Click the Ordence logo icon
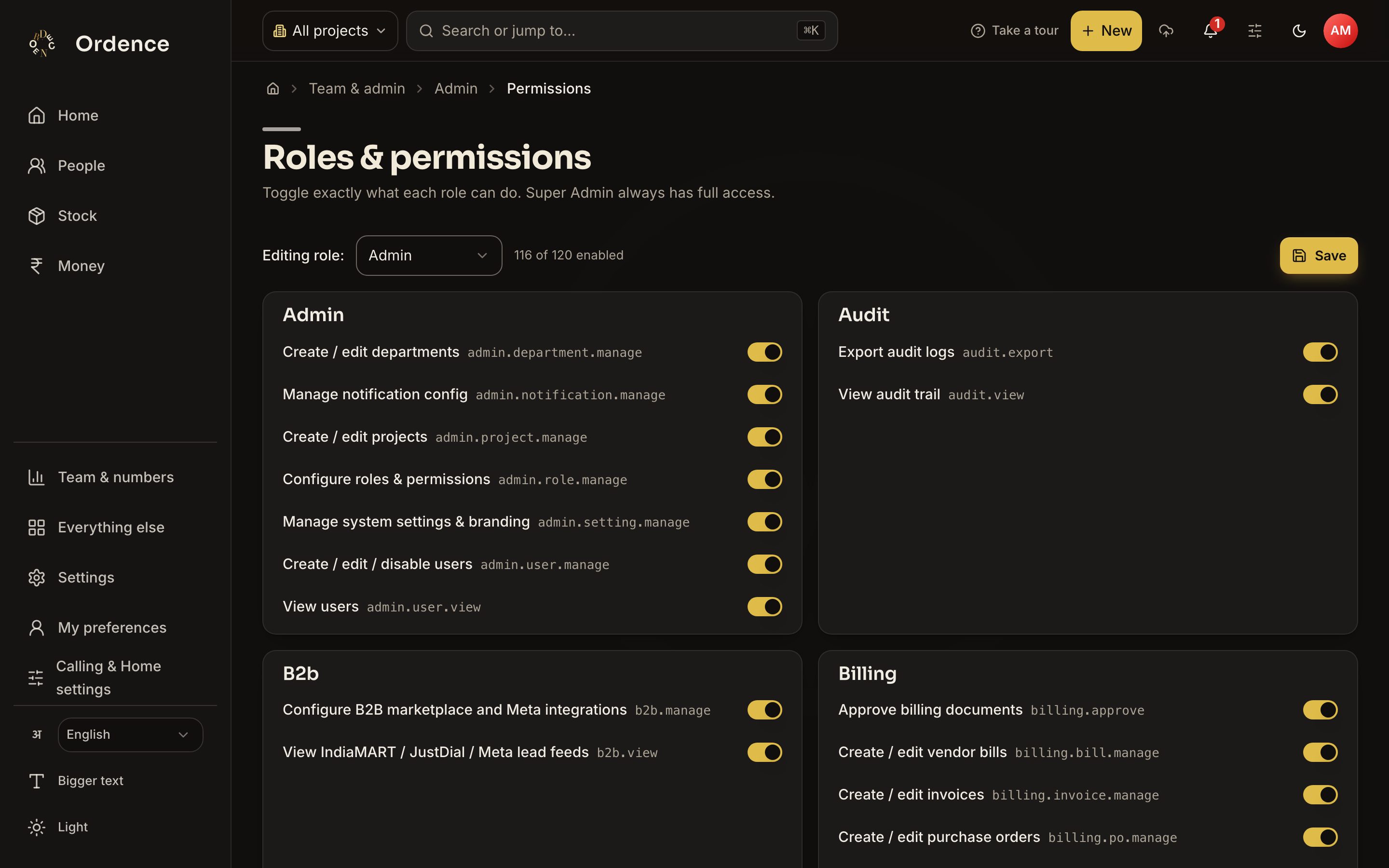 [42, 43]
